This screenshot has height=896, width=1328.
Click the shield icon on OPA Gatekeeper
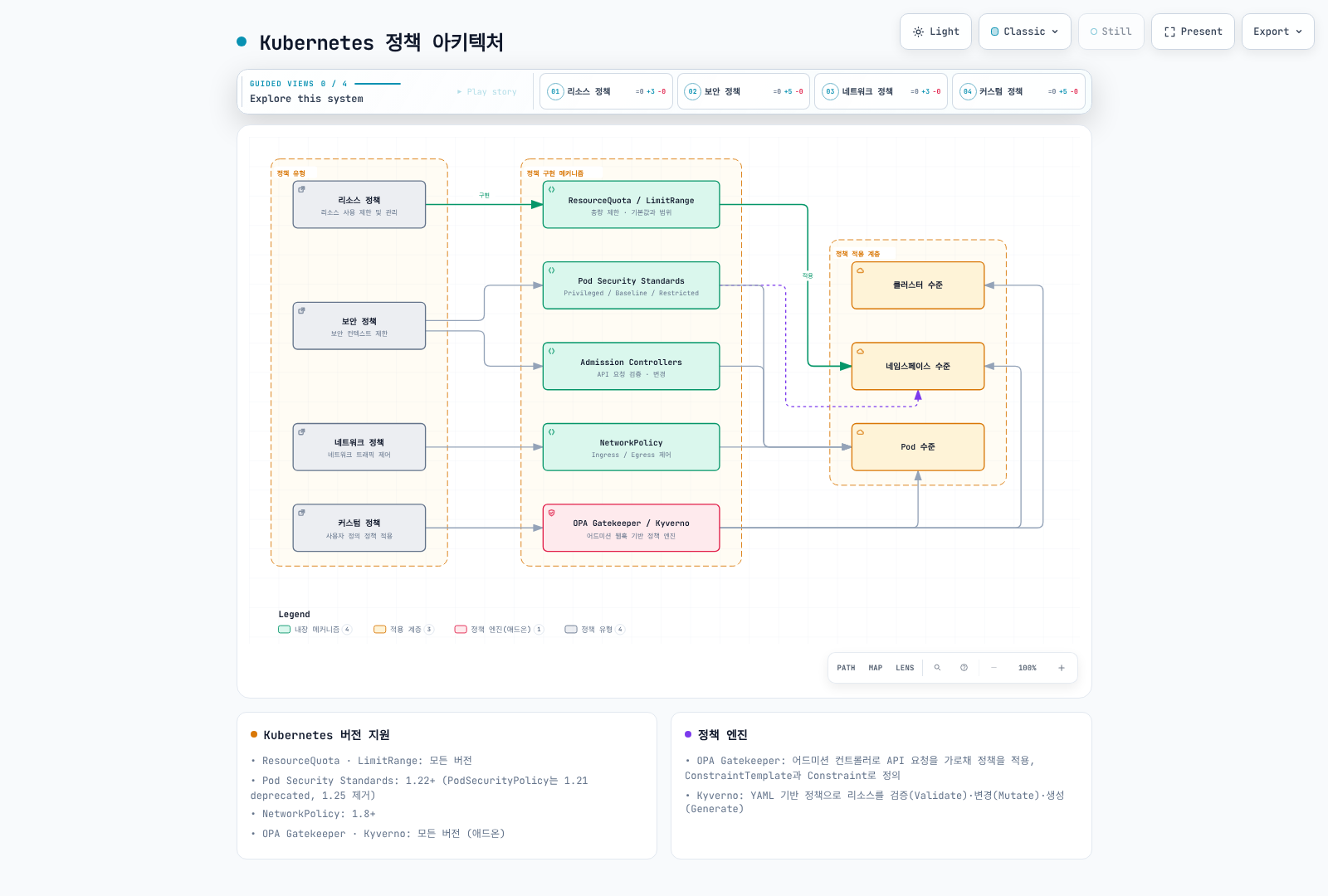coord(551,513)
